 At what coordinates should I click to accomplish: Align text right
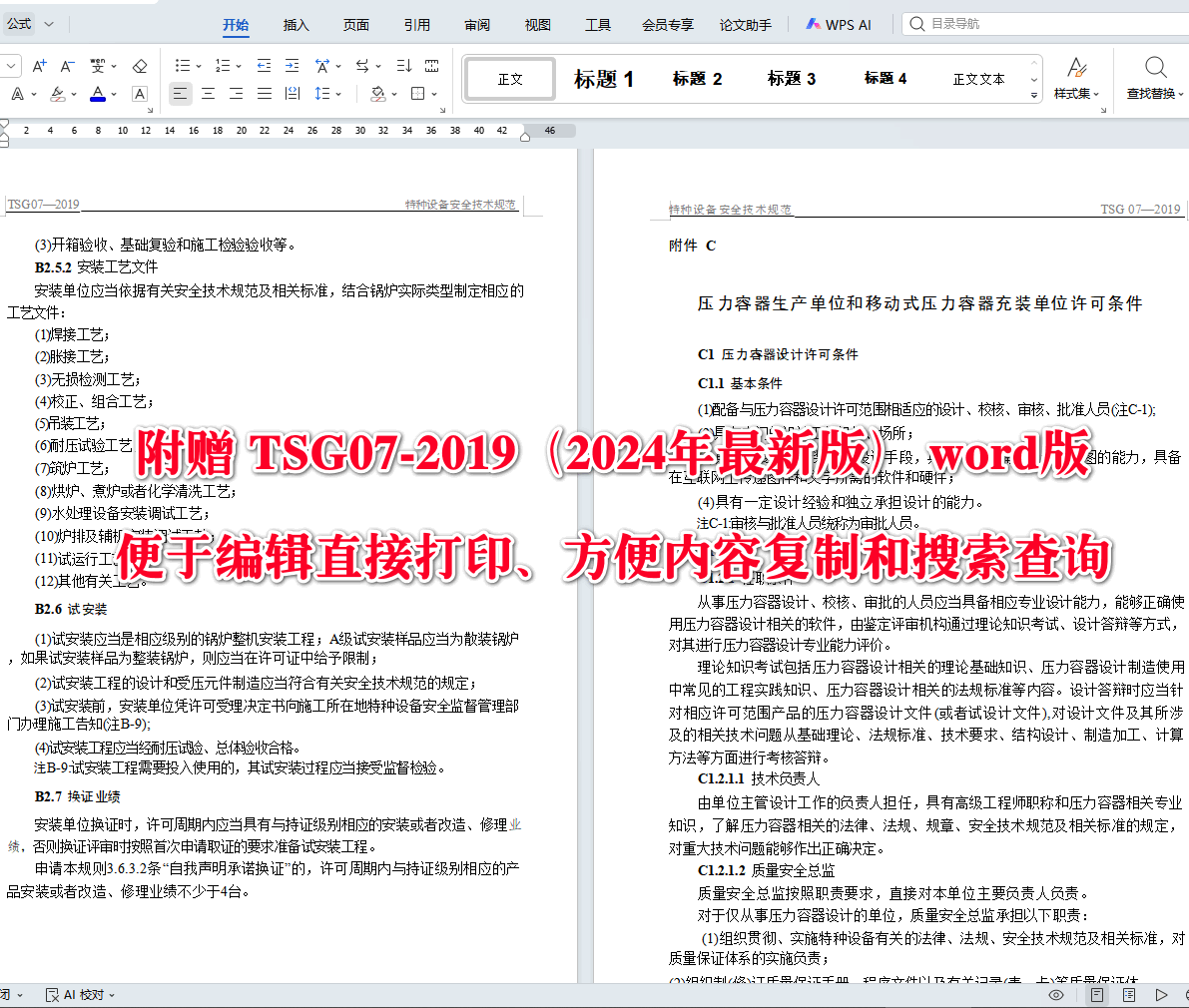(x=236, y=94)
